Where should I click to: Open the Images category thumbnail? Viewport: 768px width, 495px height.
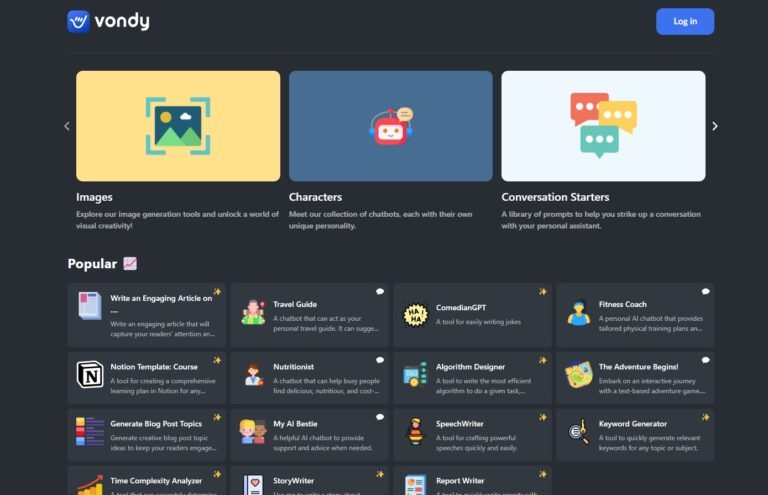pos(178,126)
